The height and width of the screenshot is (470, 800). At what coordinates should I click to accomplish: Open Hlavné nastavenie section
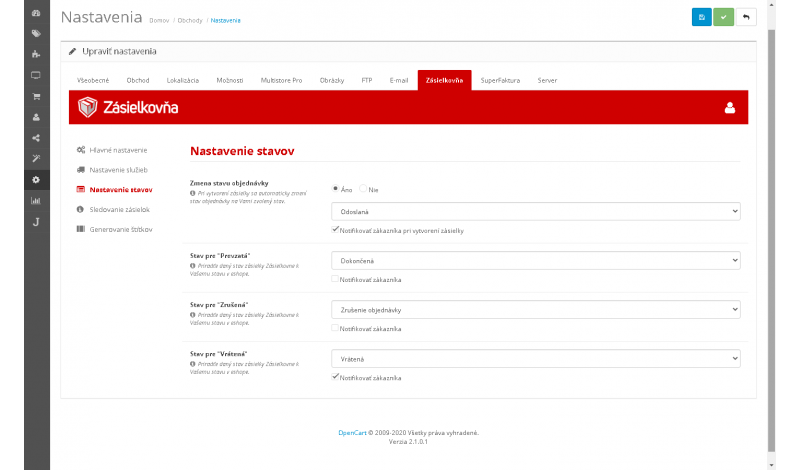(x=112, y=150)
